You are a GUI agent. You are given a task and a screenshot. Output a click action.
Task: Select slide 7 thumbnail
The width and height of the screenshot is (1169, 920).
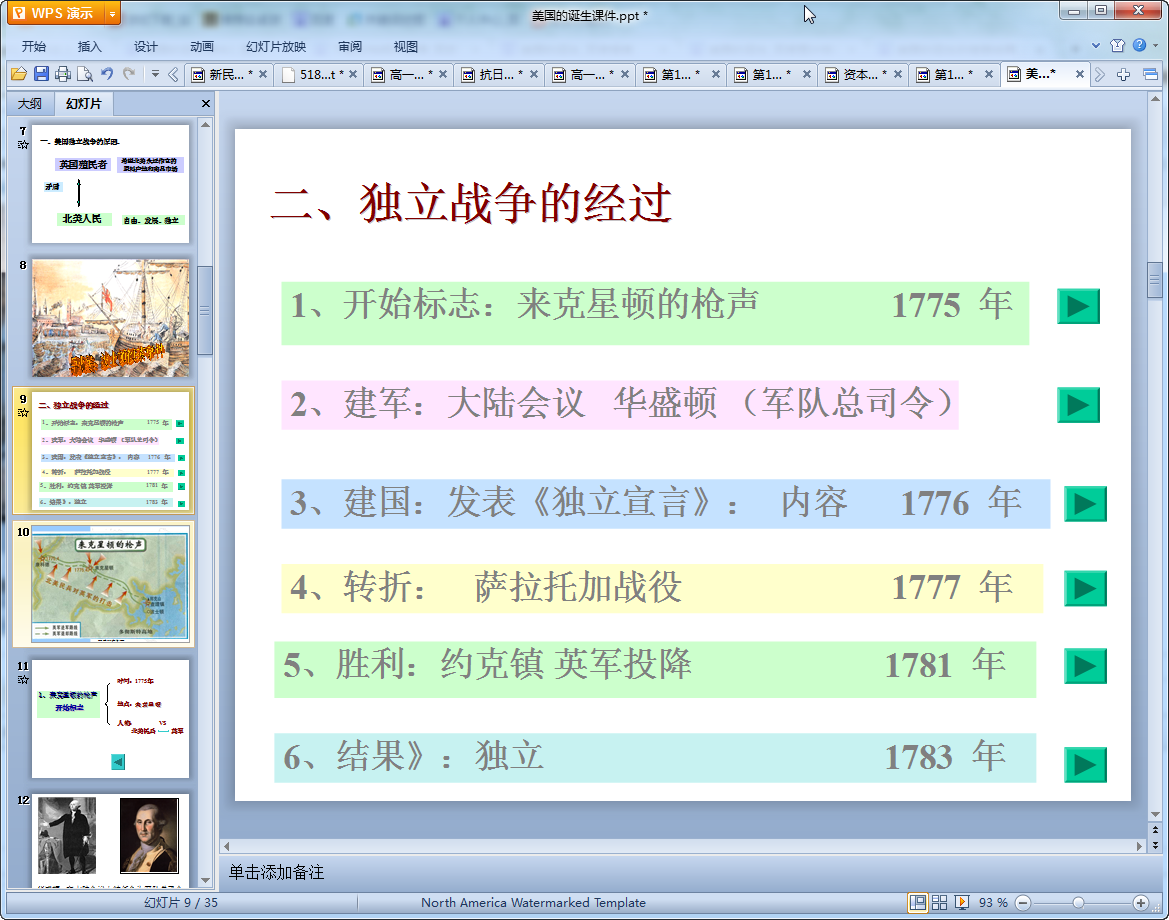110,184
